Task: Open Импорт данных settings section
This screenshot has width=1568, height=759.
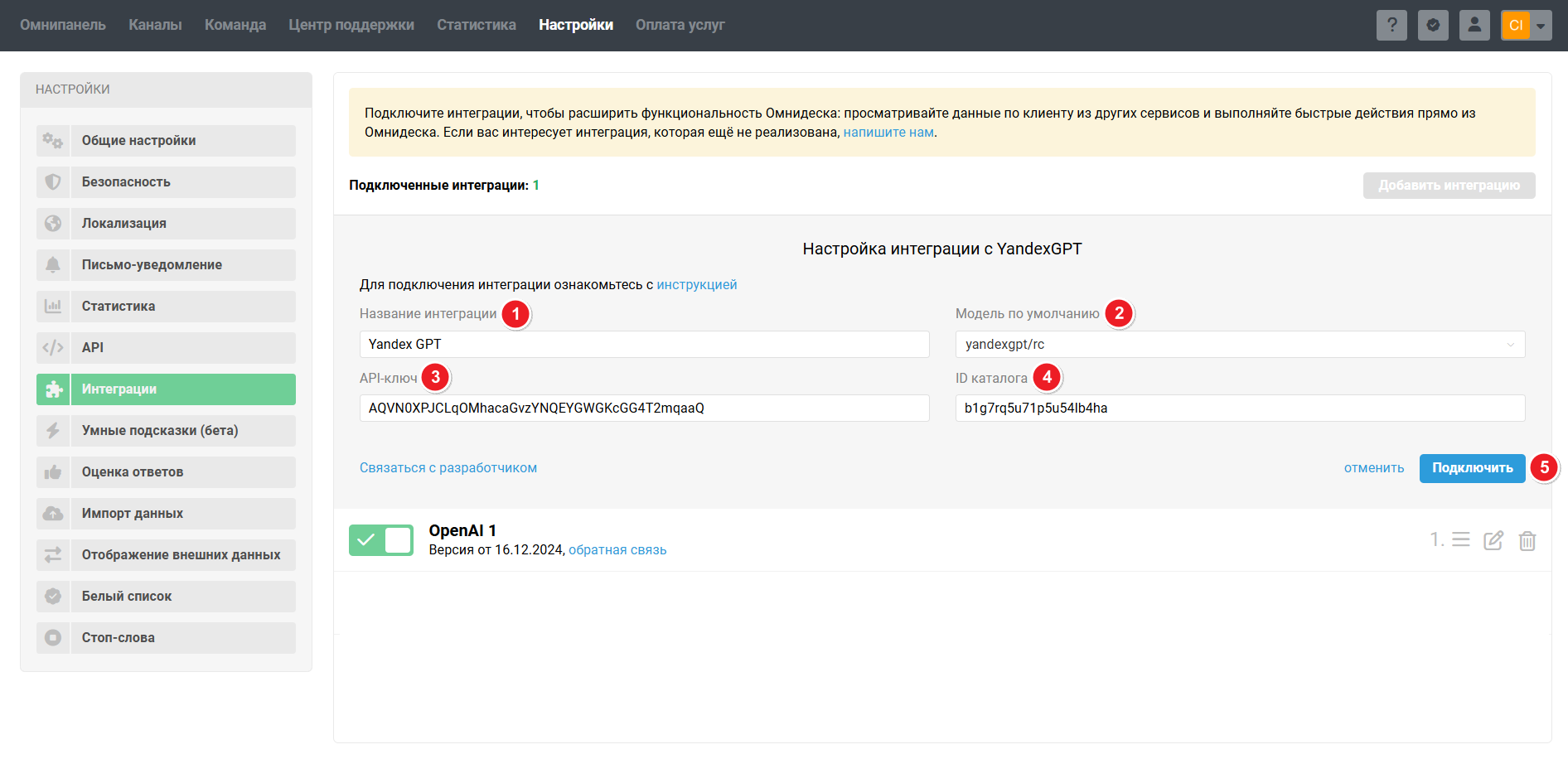Action: coord(166,514)
